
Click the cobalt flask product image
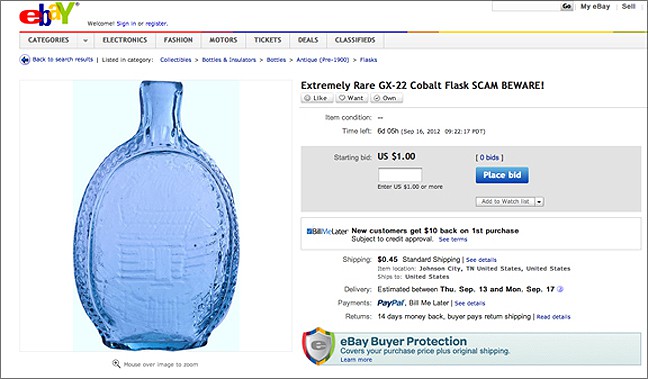point(156,216)
